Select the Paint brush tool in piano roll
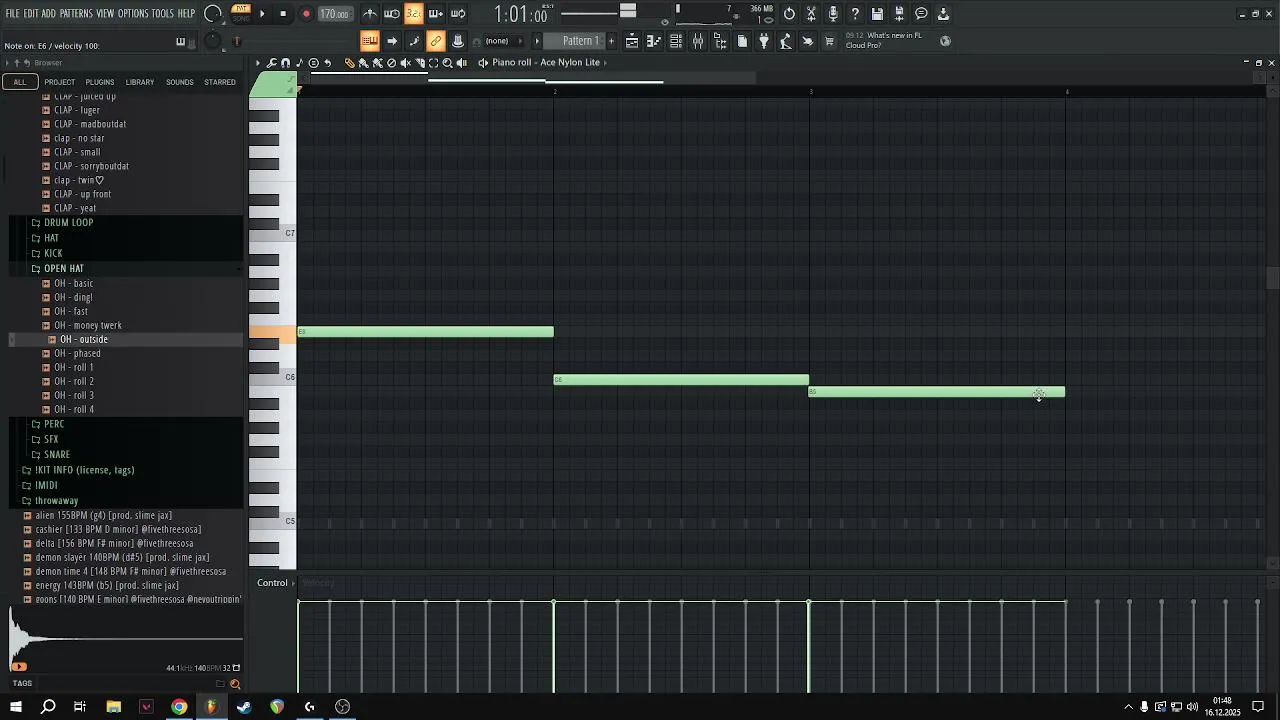Screen dimensions: 1280x720 [363, 63]
